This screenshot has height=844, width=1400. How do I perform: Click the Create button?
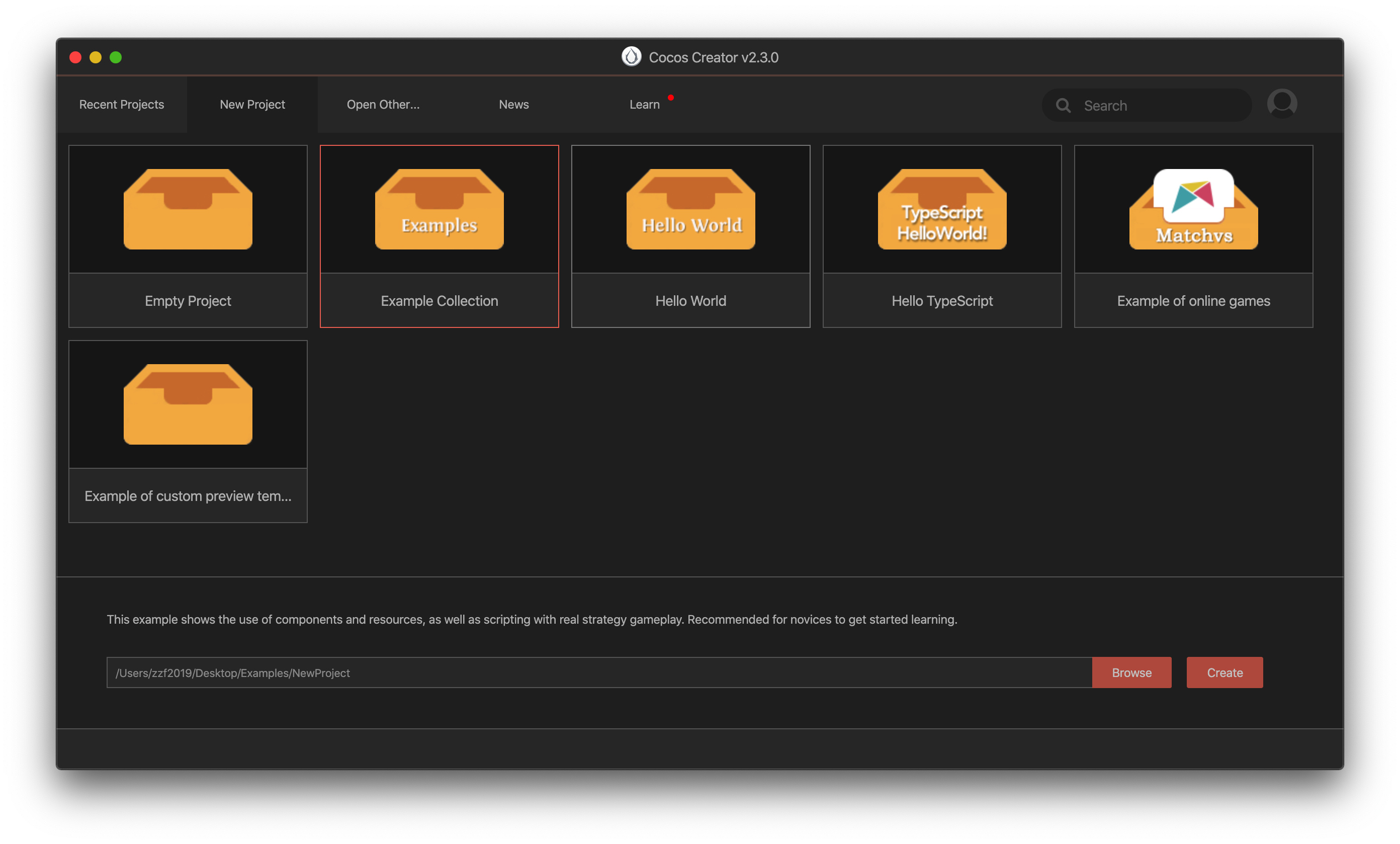[x=1224, y=672]
